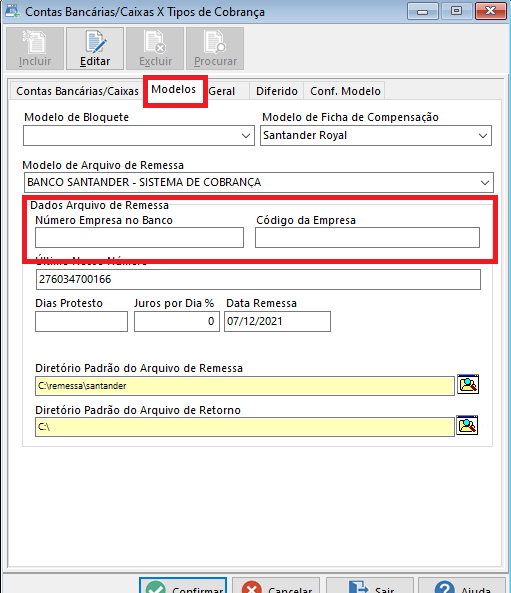Click the application icon in the title bar
The height and width of the screenshot is (593, 511).
pos(12,11)
